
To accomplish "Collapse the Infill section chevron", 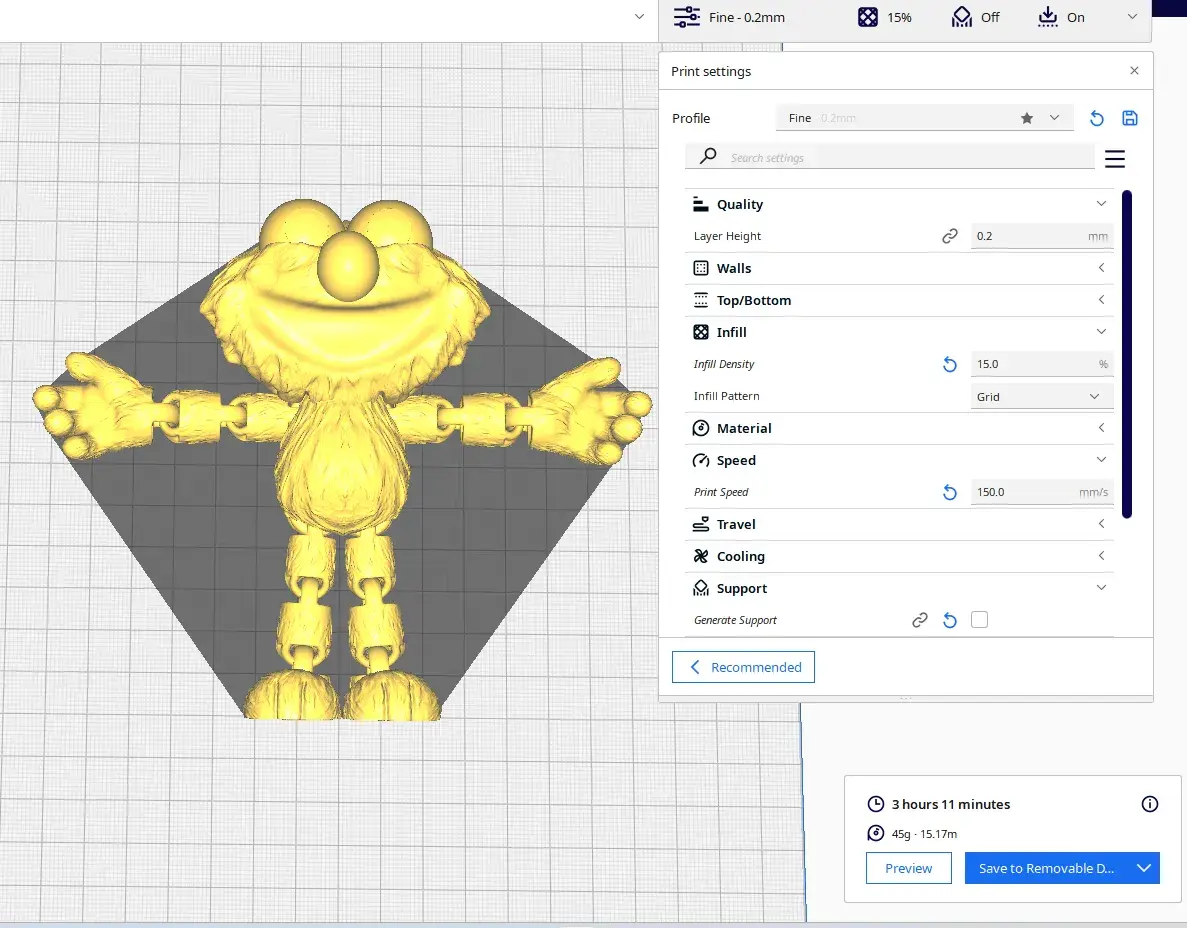I will click(x=1101, y=332).
